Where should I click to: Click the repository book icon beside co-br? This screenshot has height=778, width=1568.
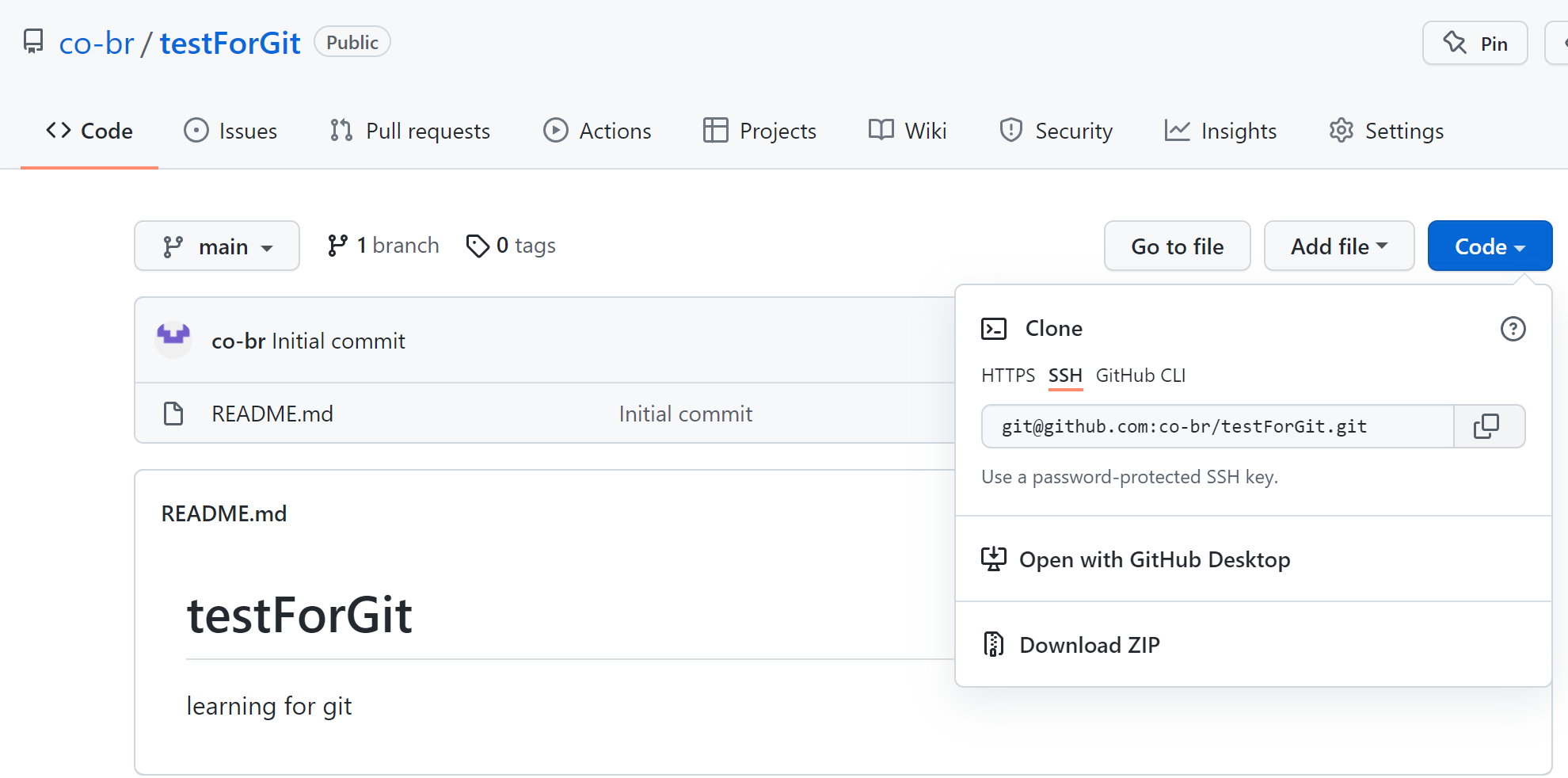tap(33, 41)
